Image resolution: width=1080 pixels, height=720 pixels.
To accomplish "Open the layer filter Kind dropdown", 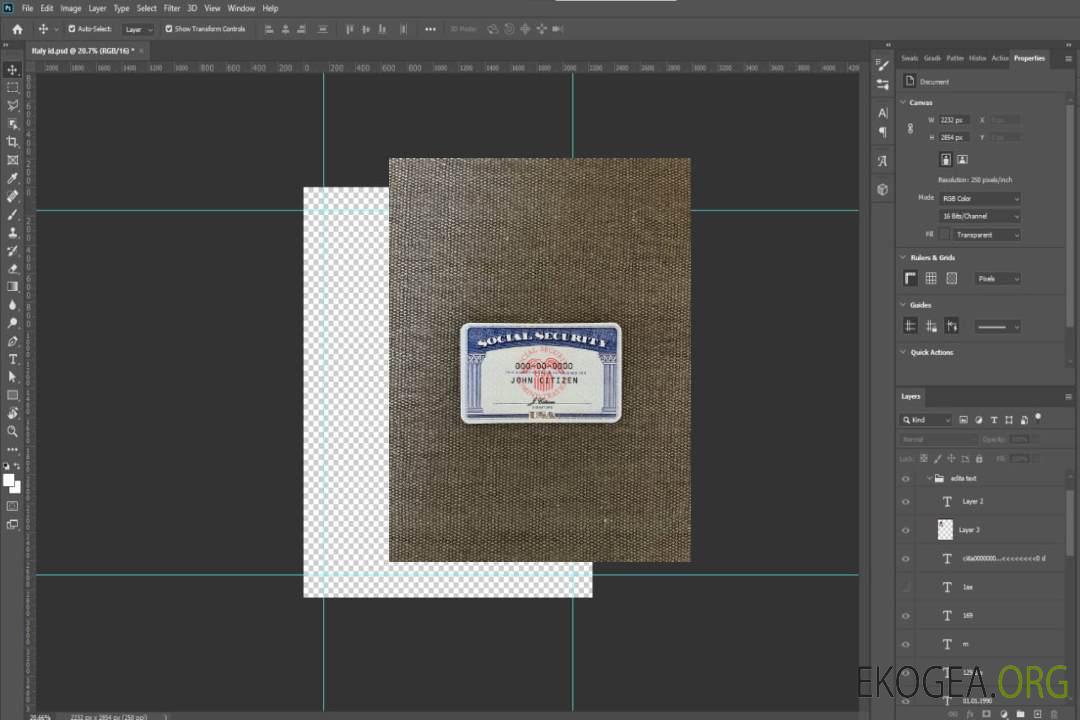I will pyautogui.click(x=926, y=420).
